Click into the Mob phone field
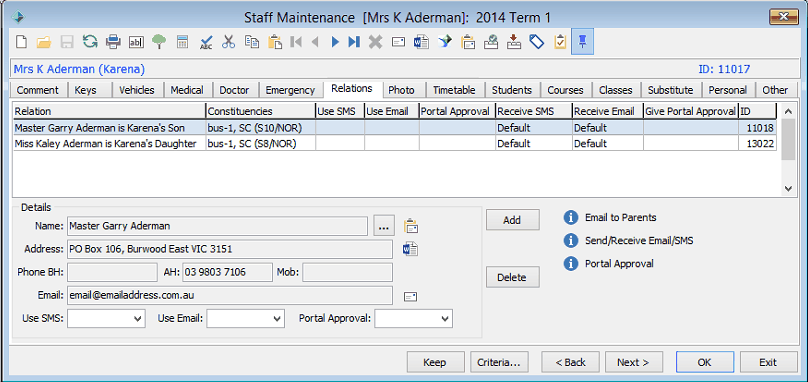This screenshot has height=382, width=808. [347, 272]
